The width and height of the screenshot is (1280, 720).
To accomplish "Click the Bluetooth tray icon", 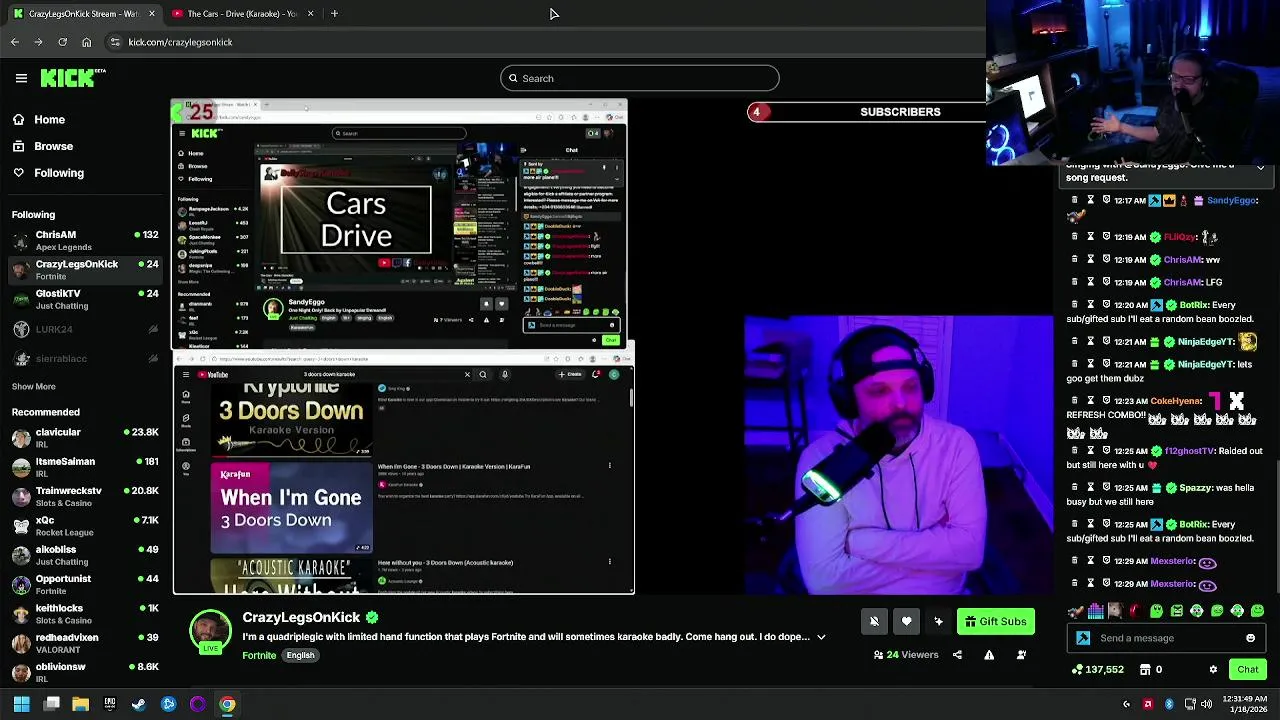I will 1169,705.
